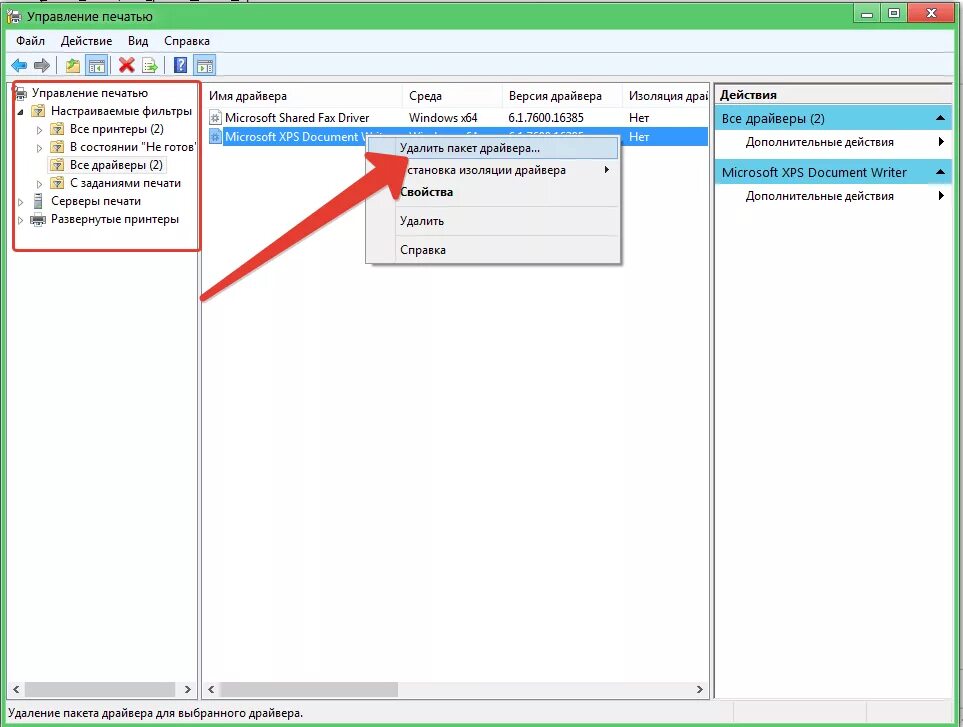The height and width of the screenshot is (727, 963).
Task: Click the tree pane scroll-left arrow
Action: 16,690
